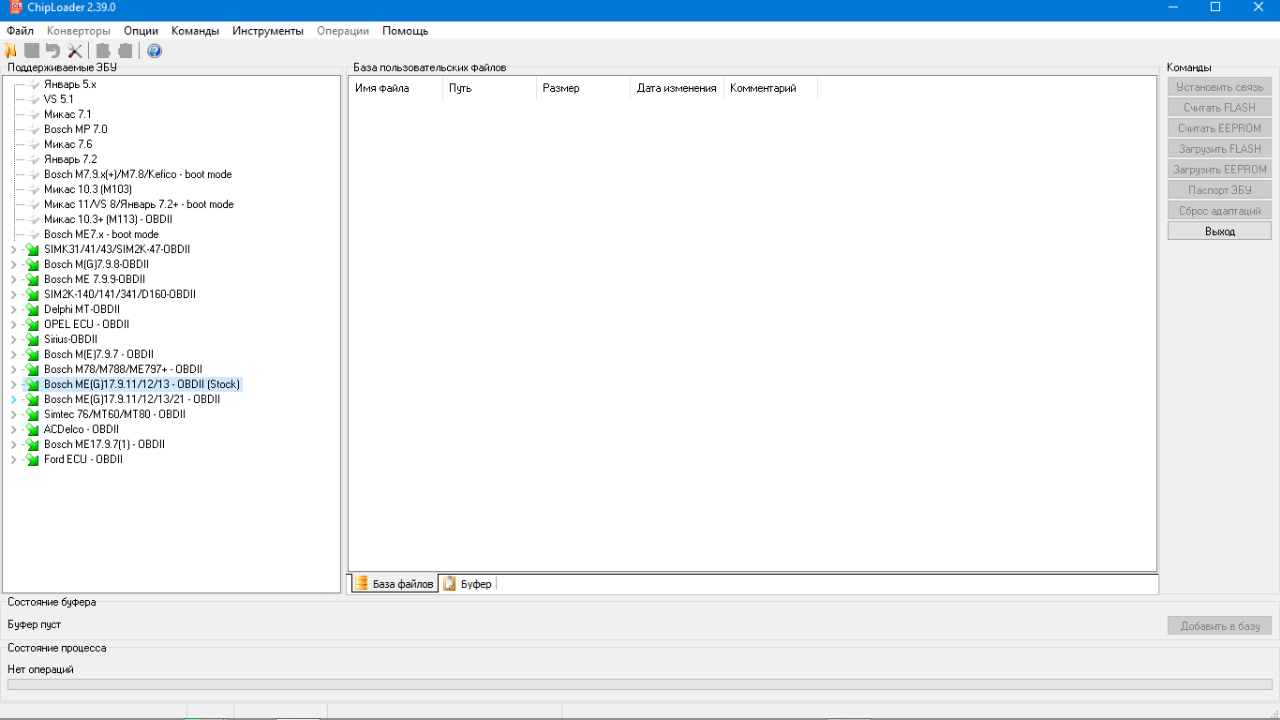Open the Файл menu
Screen dimensions: 1280x720
click(x=20, y=31)
